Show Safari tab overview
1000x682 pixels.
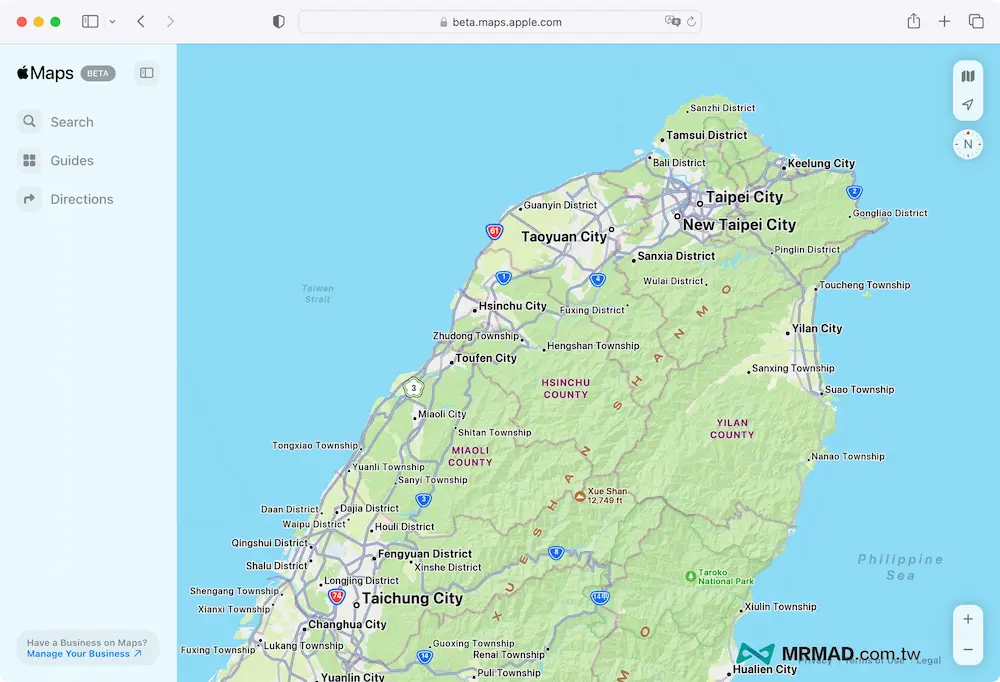(976, 21)
